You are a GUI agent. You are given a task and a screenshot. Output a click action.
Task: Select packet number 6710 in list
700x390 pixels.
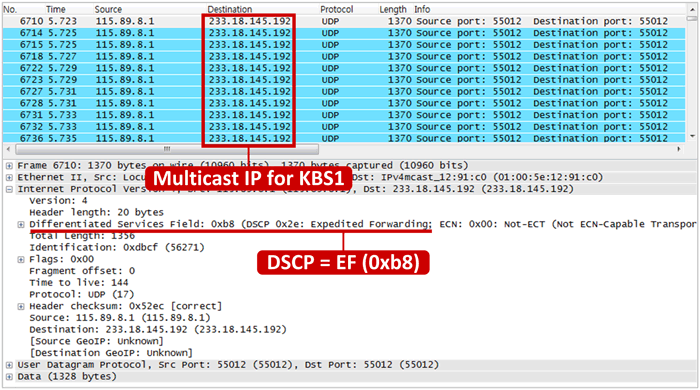[344, 21]
